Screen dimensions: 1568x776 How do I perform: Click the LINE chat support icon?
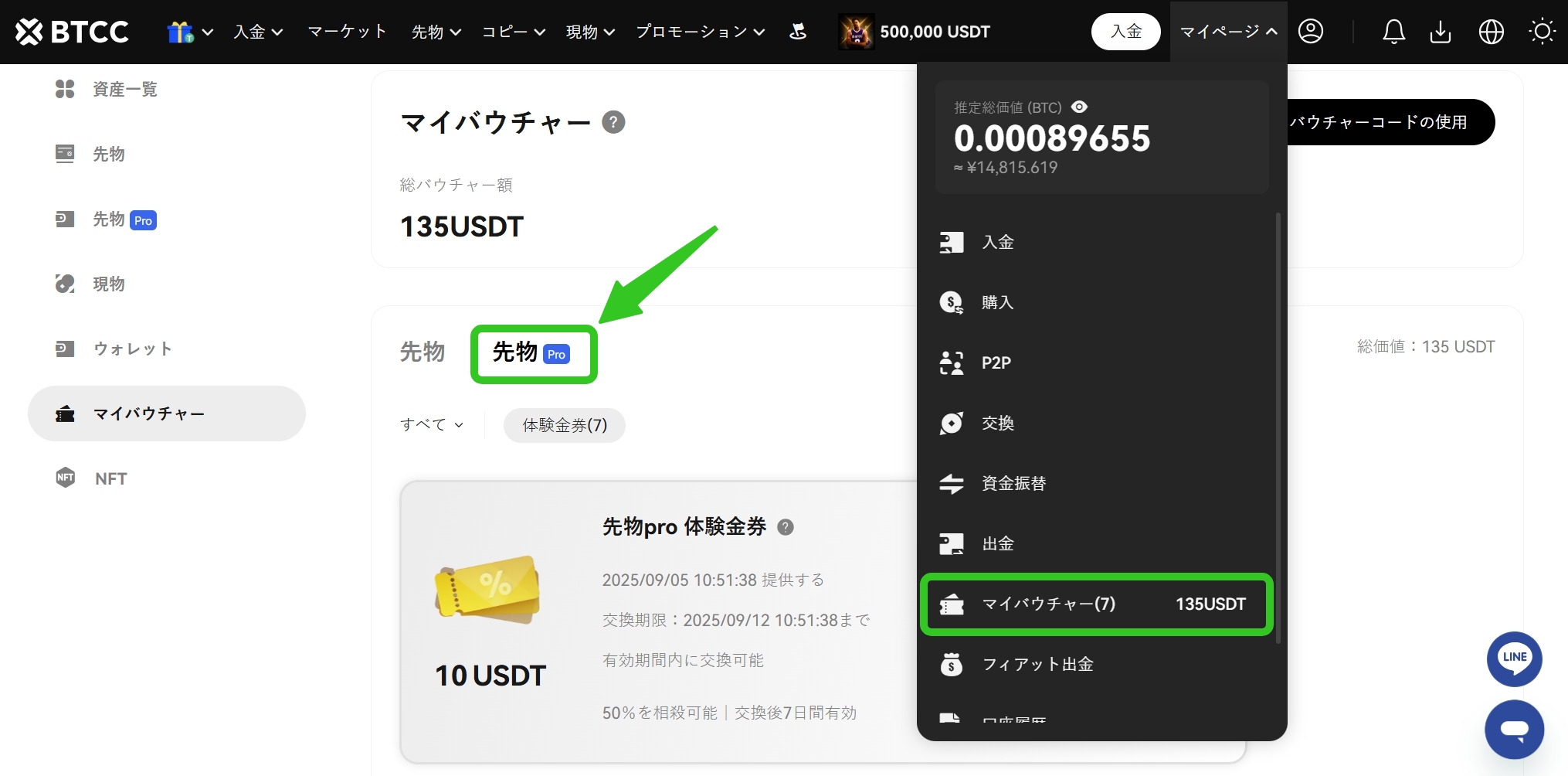pos(1514,659)
